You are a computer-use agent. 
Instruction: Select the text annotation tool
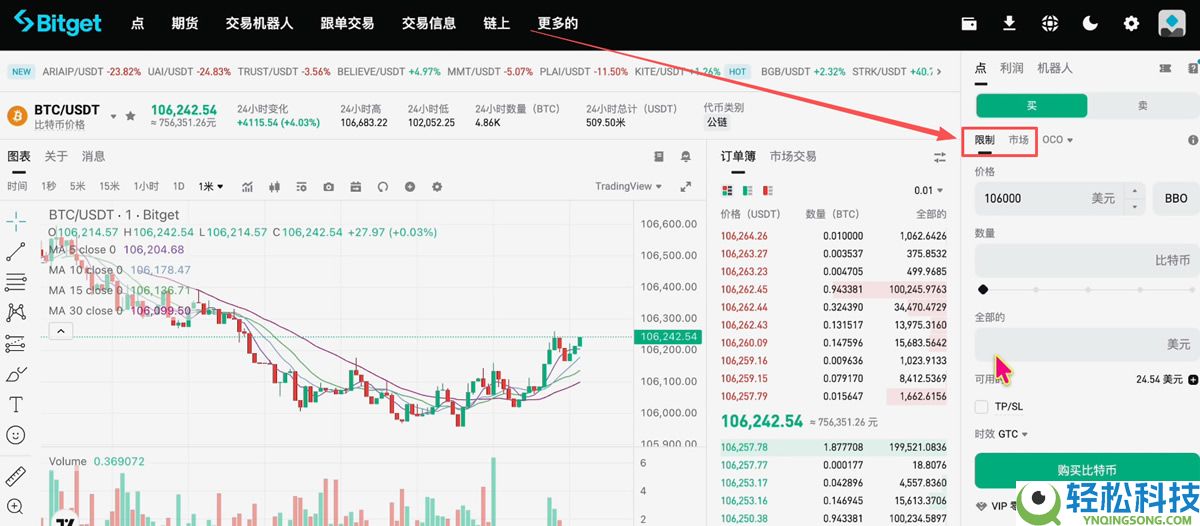(x=15, y=404)
